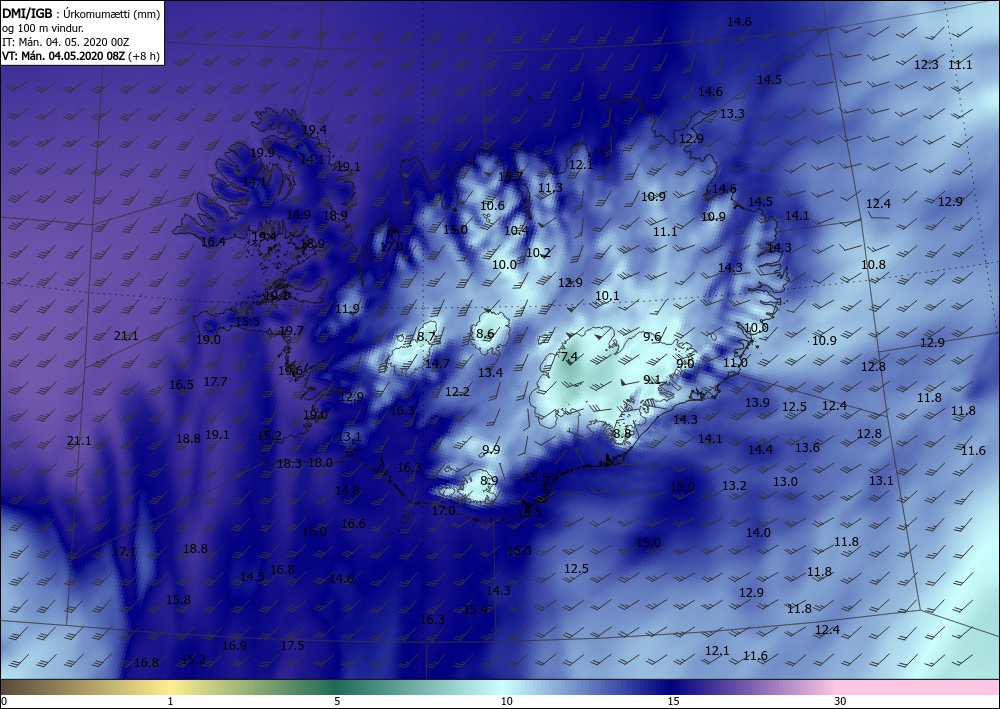
Task: Click the 13.4 value on the map
Action: coord(490,372)
